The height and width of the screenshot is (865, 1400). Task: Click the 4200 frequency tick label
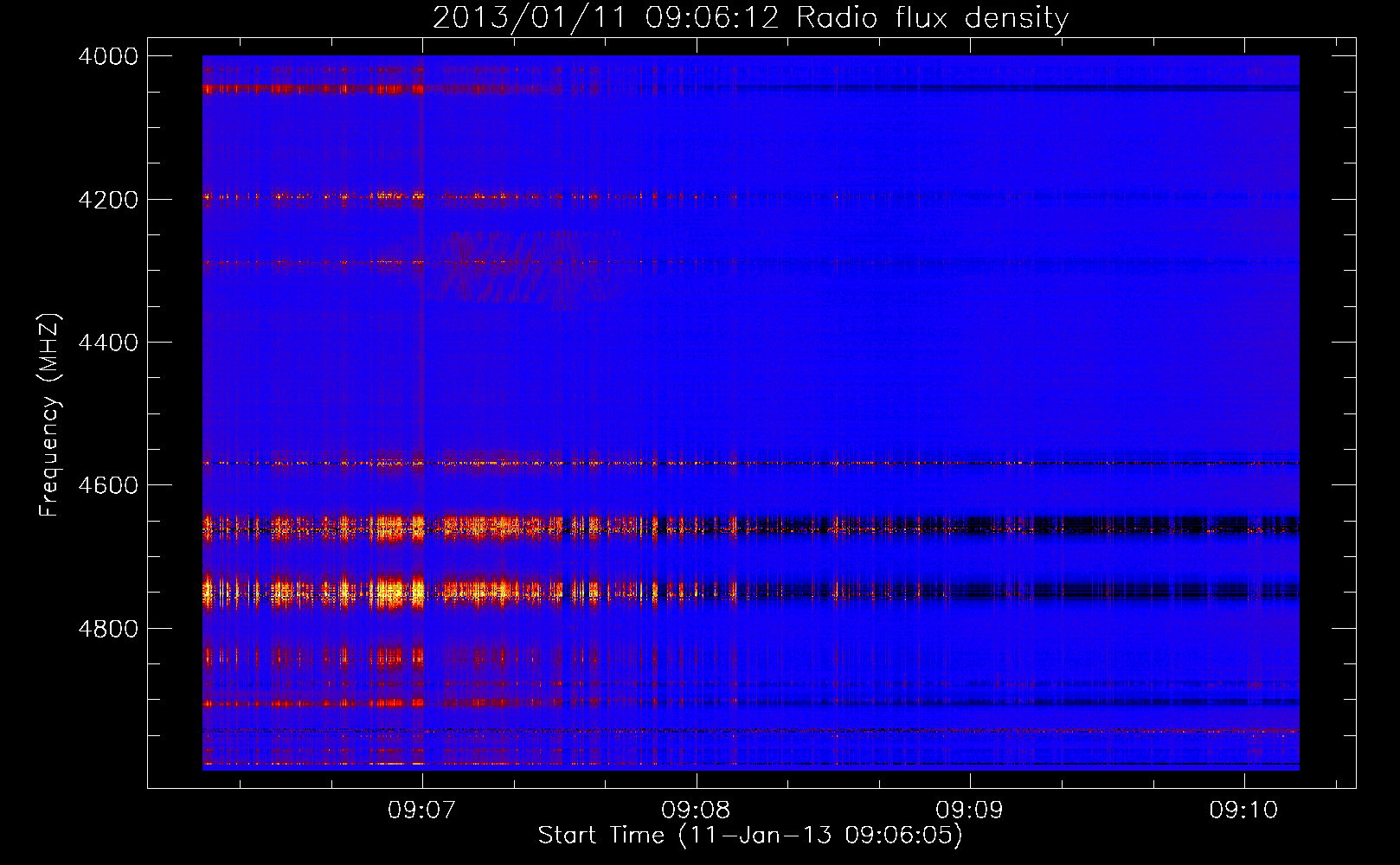(x=108, y=200)
